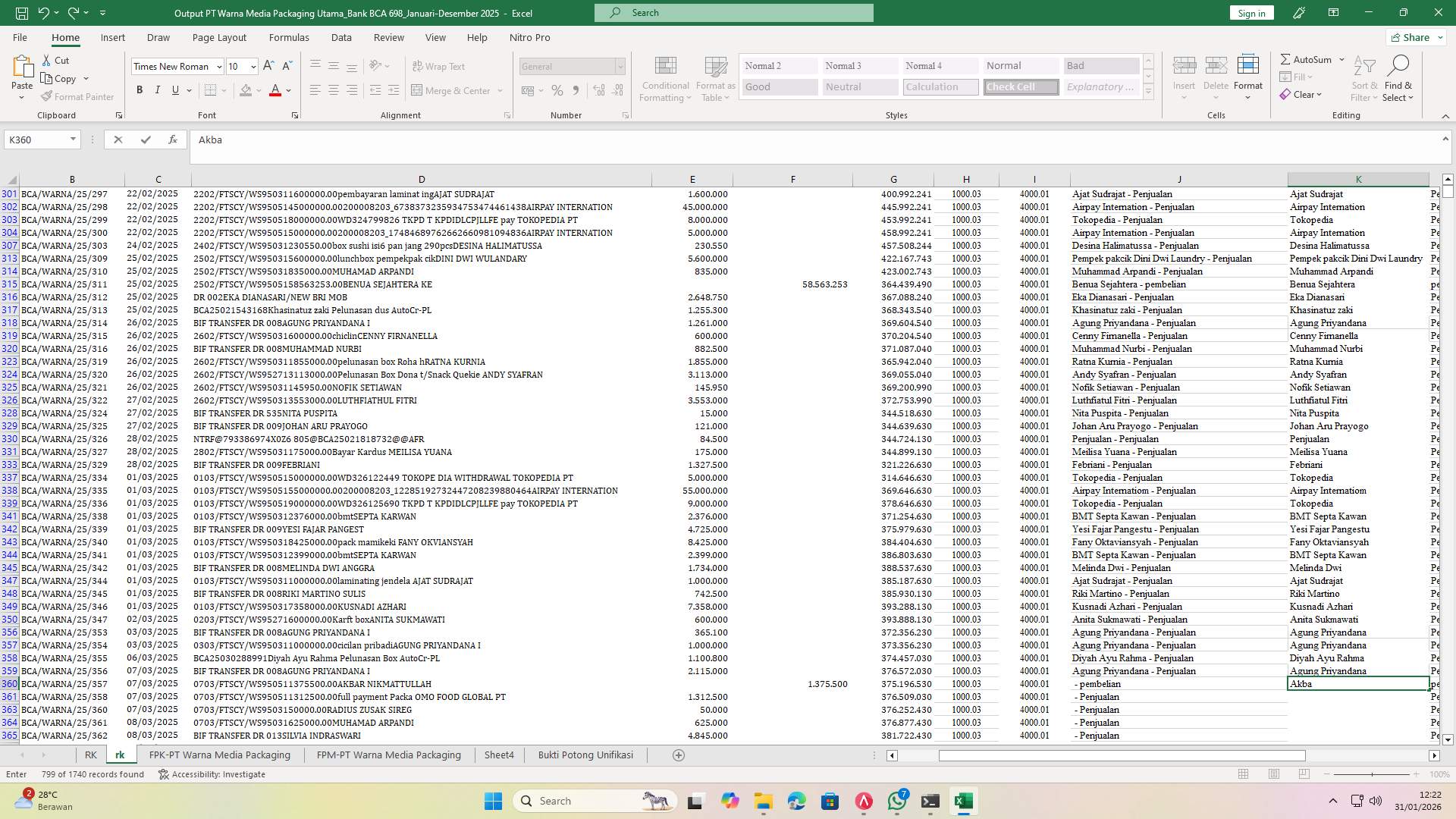Viewport: 1456px width, 819px height.
Task: Change font color using the swatch
Action: 276,89
